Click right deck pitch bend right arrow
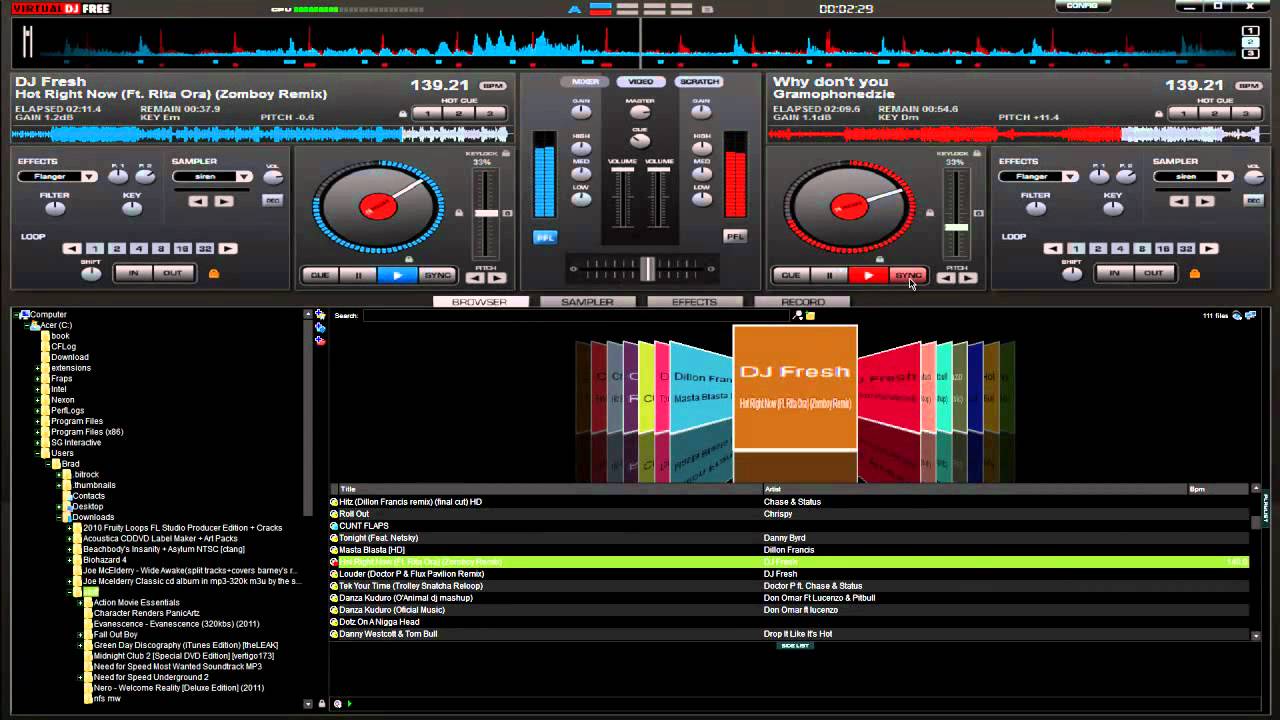 (x=968, y=278)
